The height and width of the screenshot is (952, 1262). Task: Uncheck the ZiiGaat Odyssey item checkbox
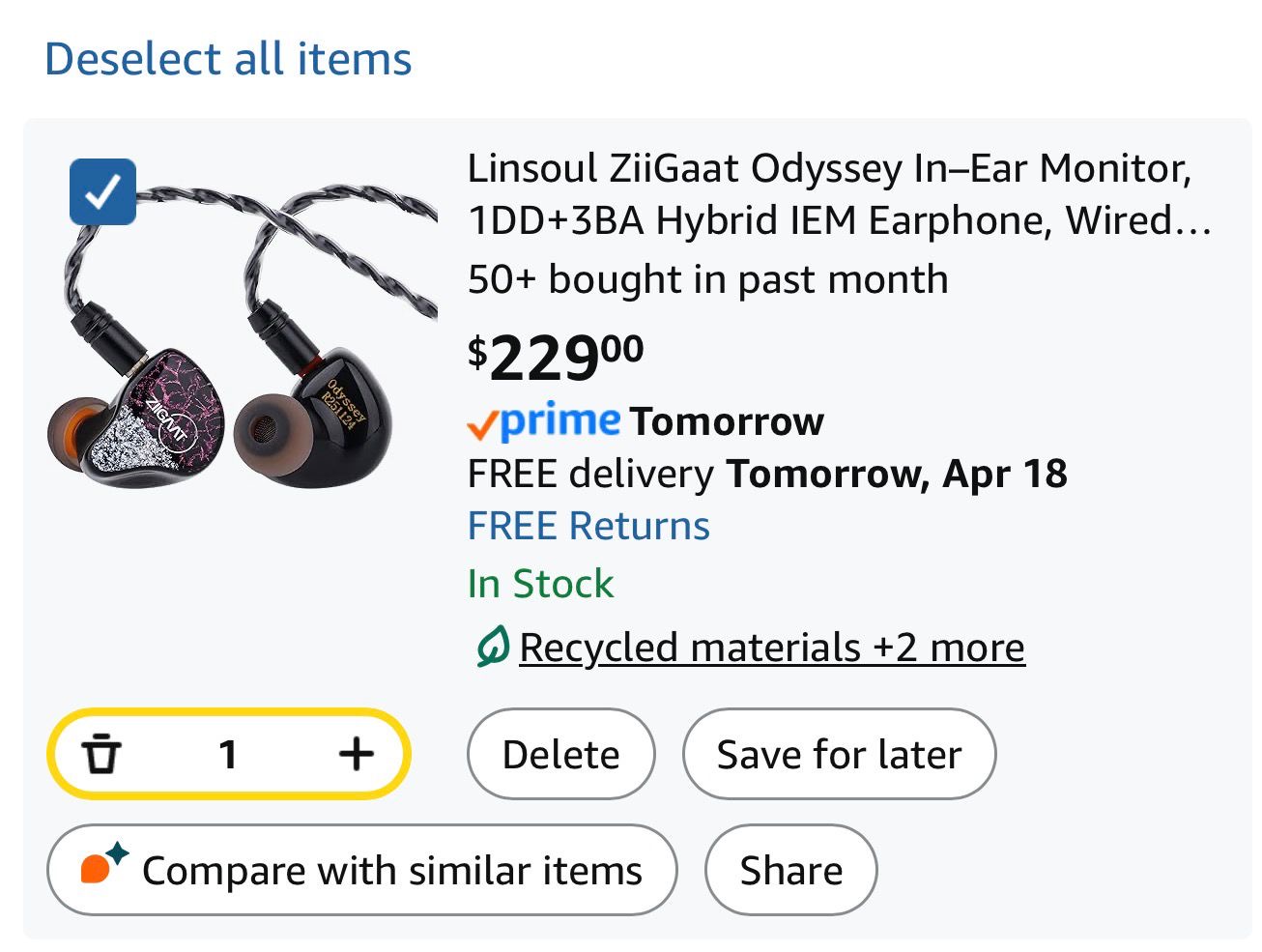coord(102,191)
